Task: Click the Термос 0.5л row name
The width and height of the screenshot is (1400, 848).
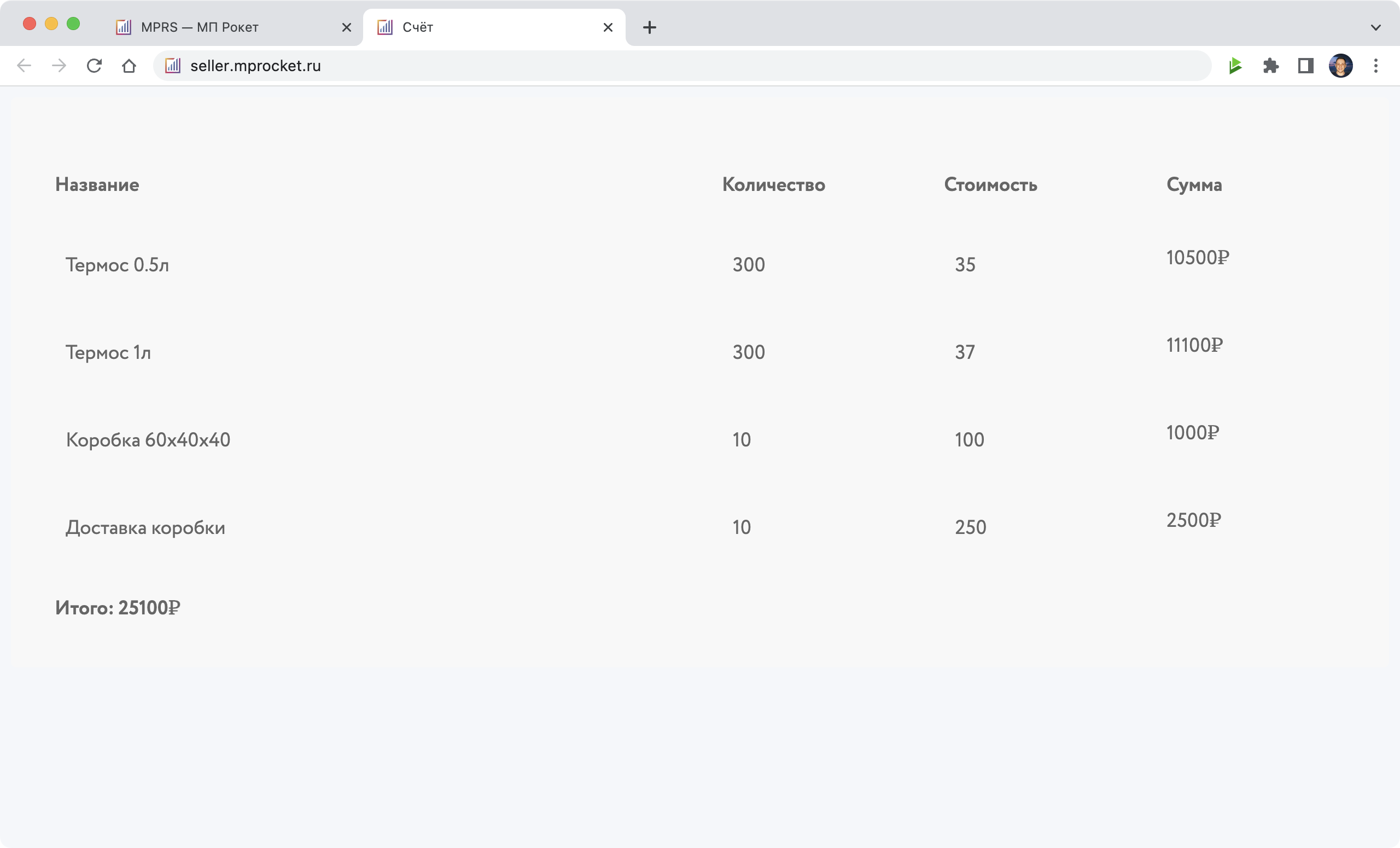Action: pyautogui.click(x=117, y=265)
